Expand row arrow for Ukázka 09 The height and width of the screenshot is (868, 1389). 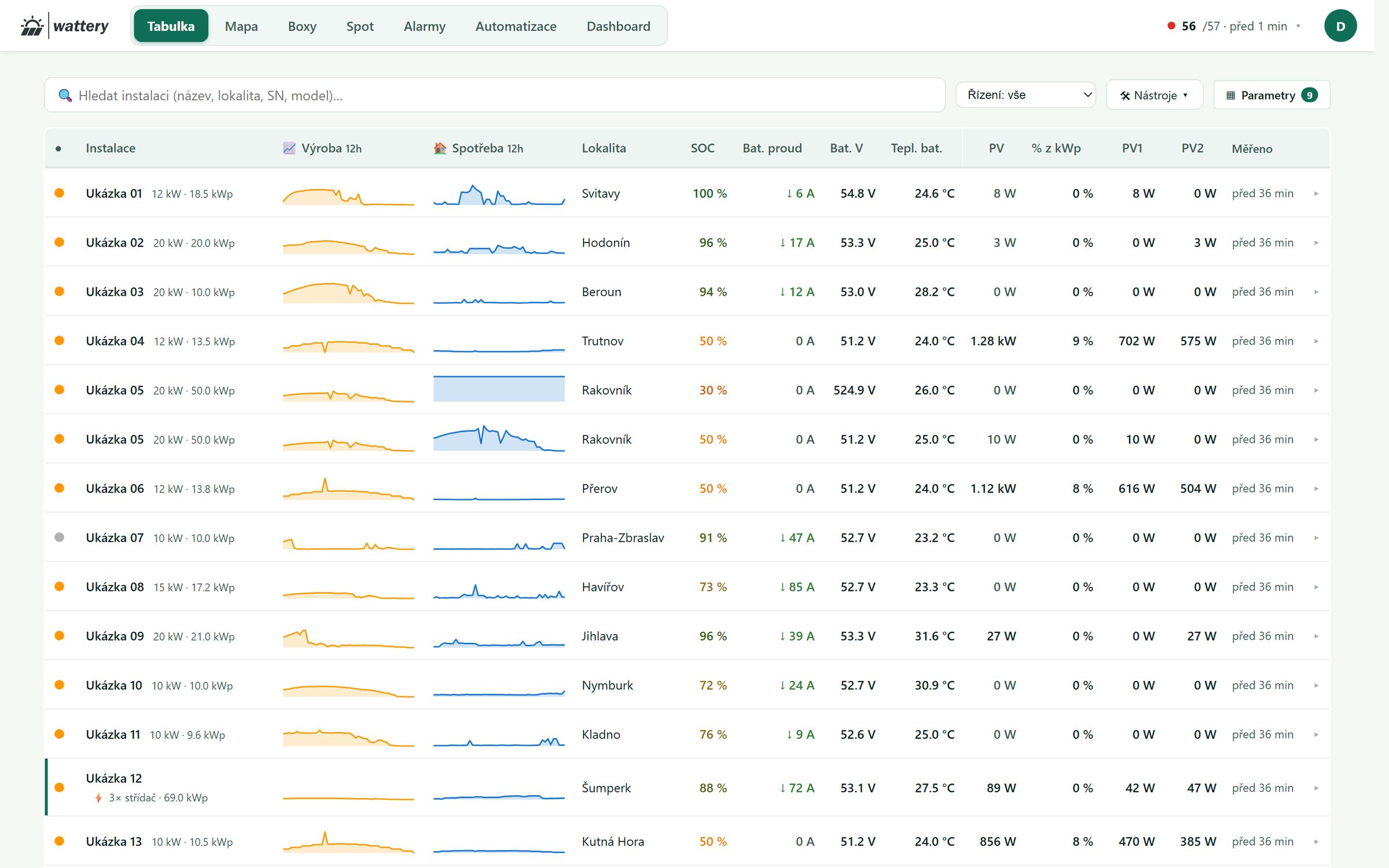[x=1317, y=637]
